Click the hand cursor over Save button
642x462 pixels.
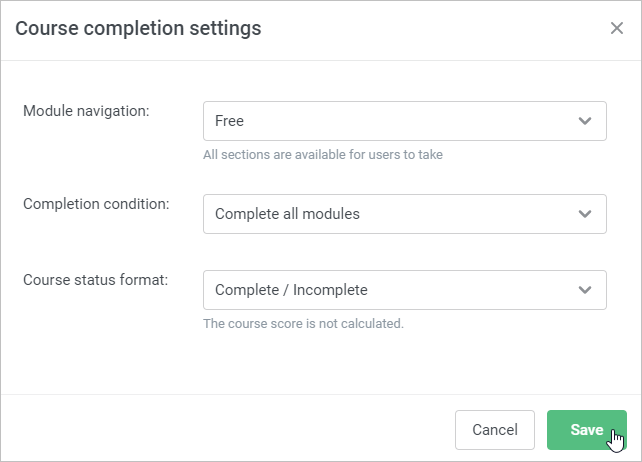click(616, 441)
